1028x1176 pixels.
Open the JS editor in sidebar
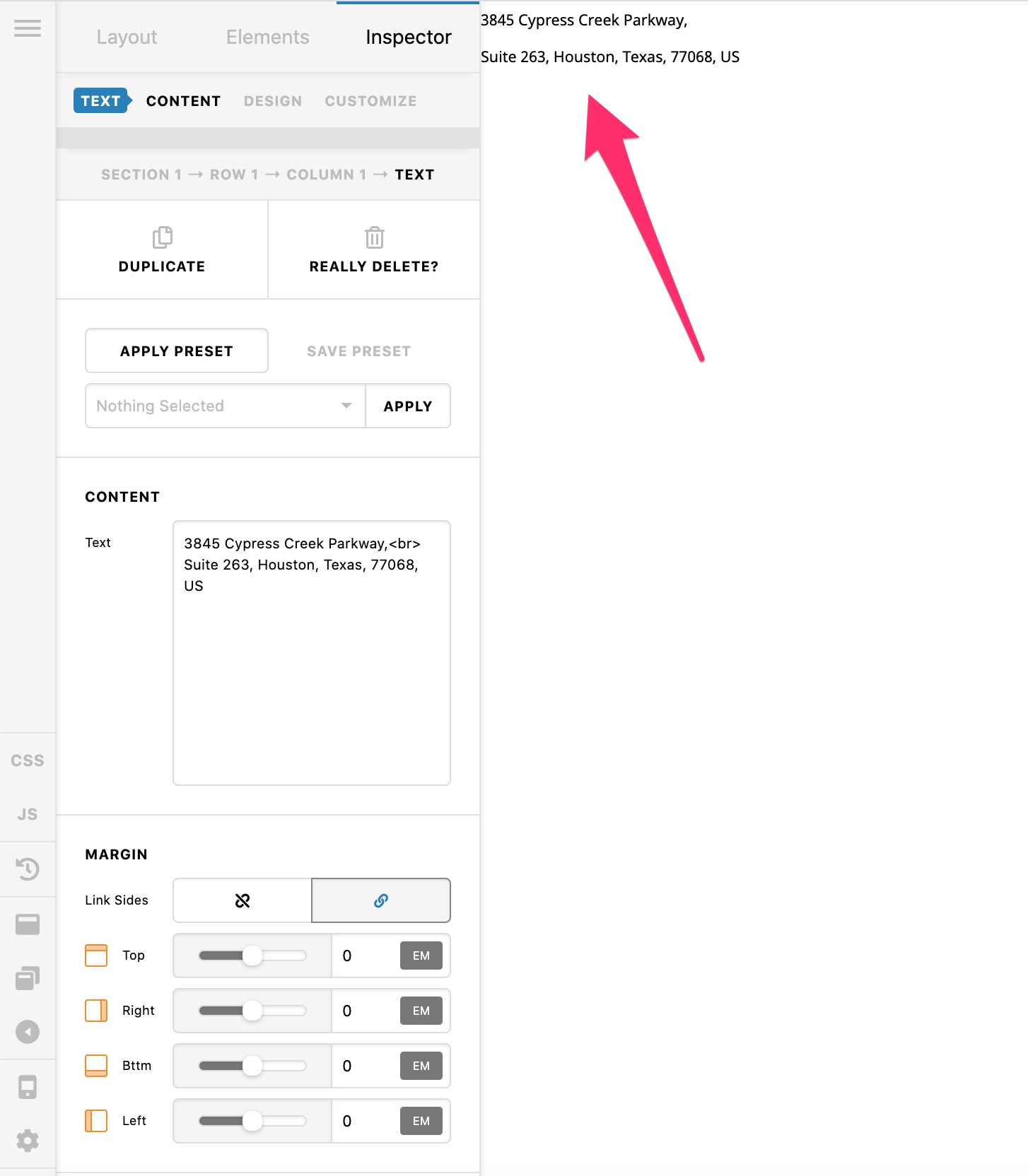click(x=28, y=814)
